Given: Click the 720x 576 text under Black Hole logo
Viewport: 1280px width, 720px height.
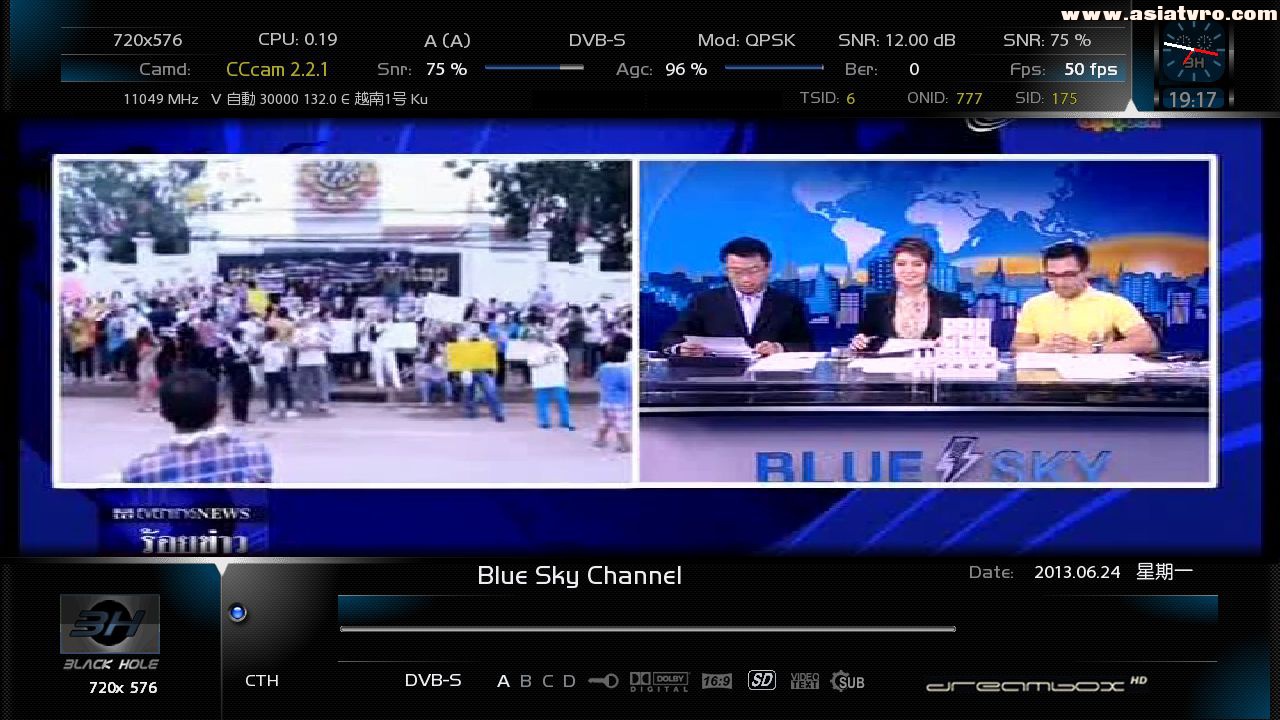Looking at the screenshot, I should [x=123, y=688].
